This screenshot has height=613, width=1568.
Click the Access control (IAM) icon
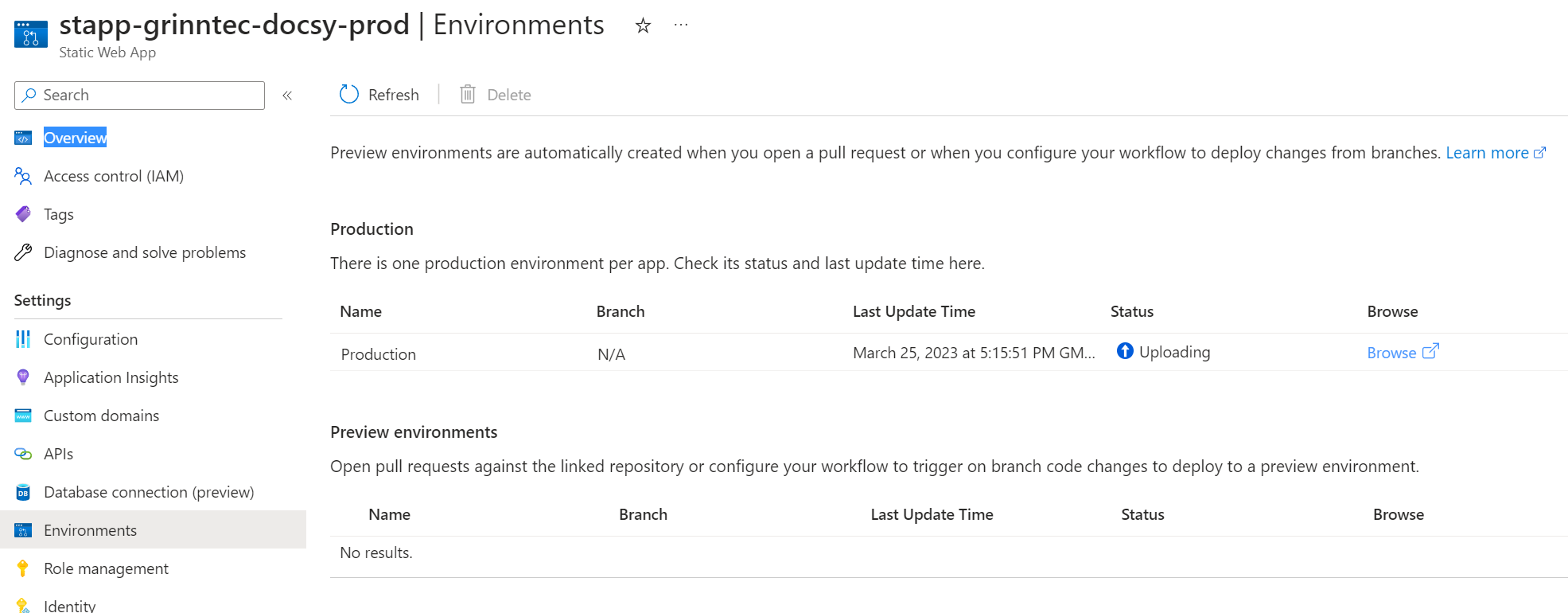click(23, 176)
